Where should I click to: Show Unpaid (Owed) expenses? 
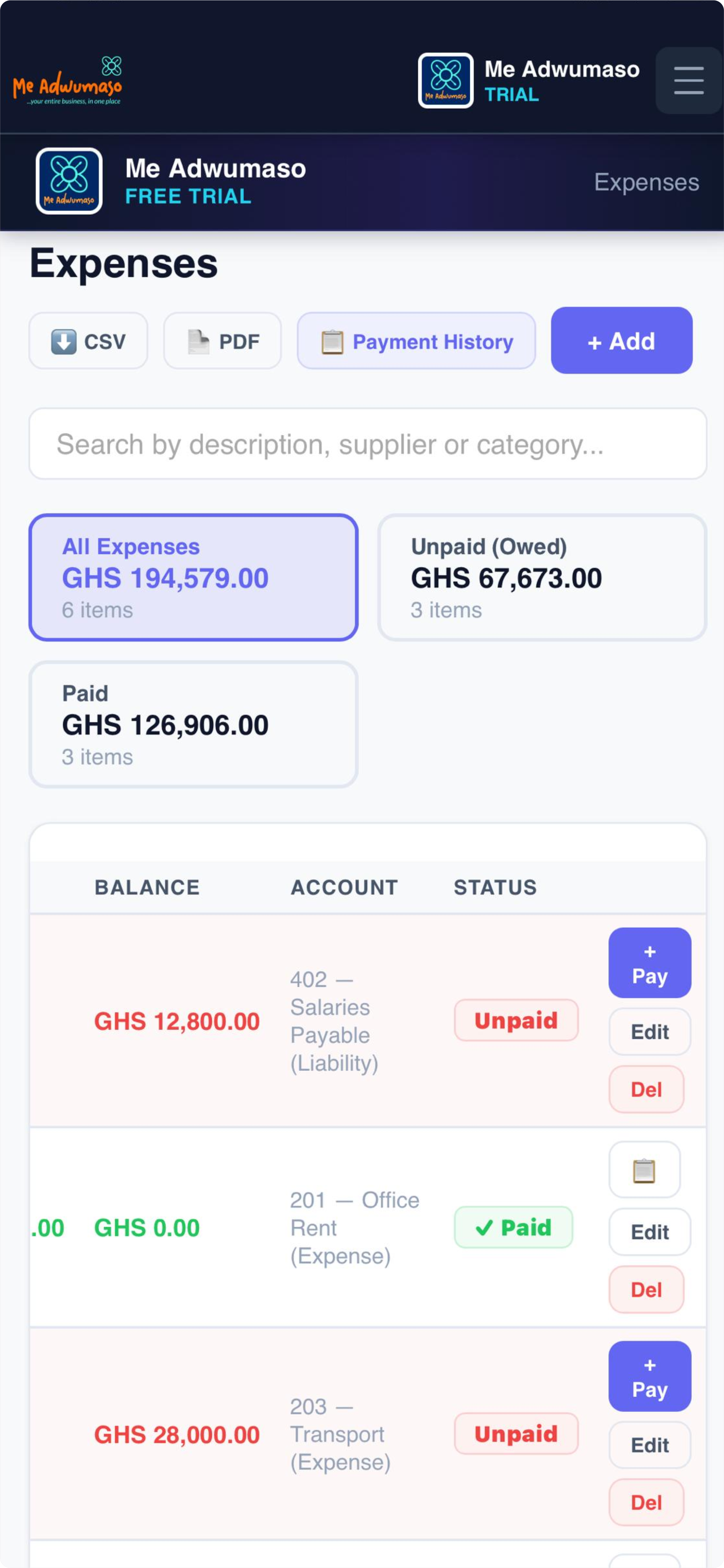[541, 577]
